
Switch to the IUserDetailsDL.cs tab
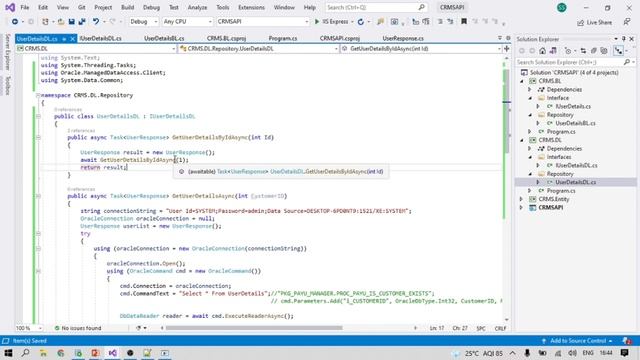(x=100, y=38)
